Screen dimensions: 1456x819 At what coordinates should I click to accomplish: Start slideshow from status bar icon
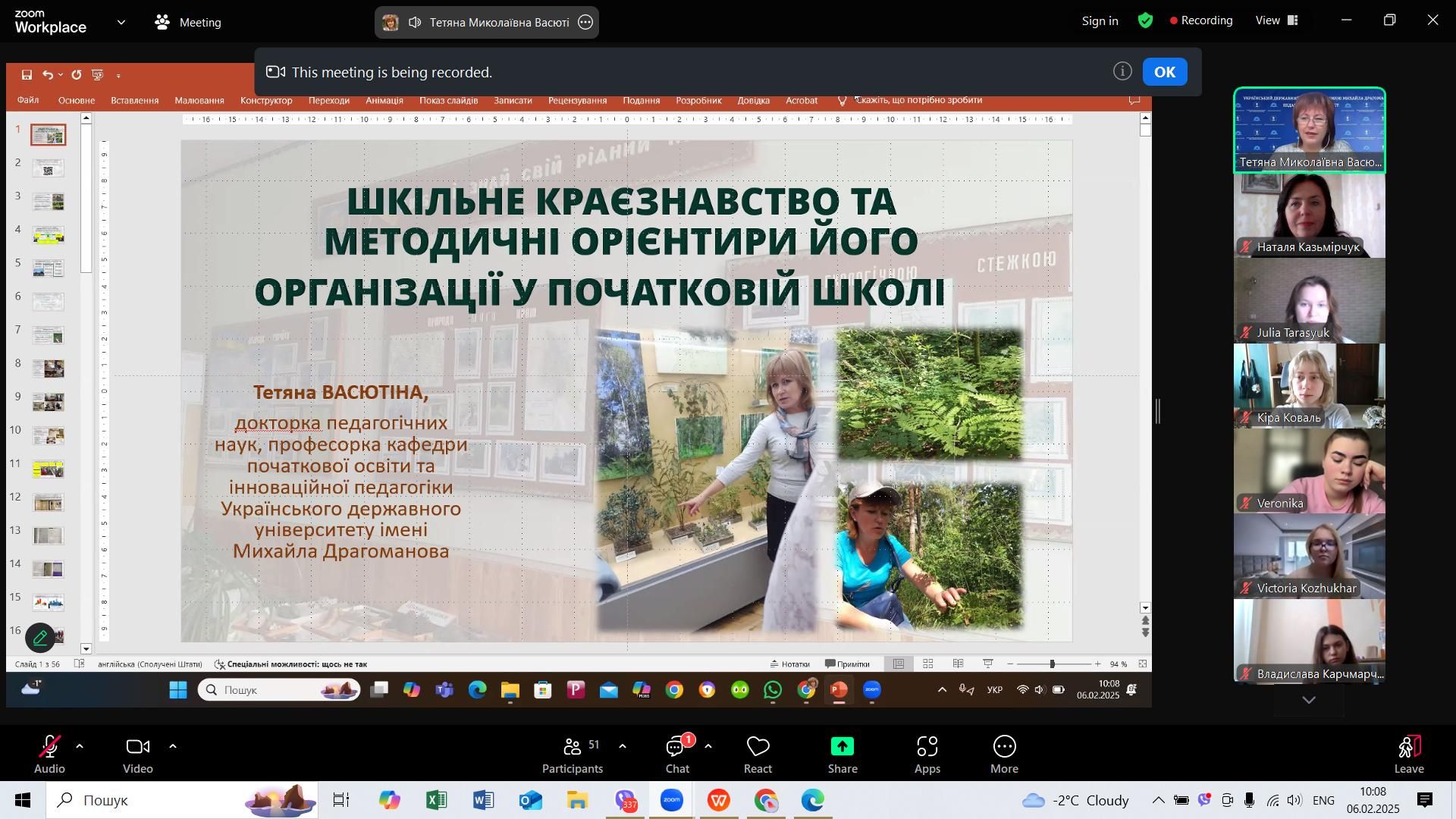pos(988,664)
